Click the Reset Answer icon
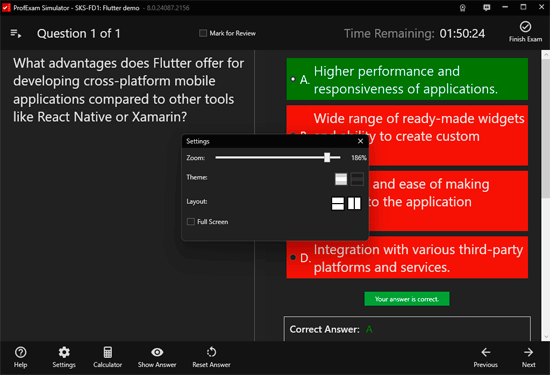The height and width of the screenshot is (375, 550). coord(212,352)
